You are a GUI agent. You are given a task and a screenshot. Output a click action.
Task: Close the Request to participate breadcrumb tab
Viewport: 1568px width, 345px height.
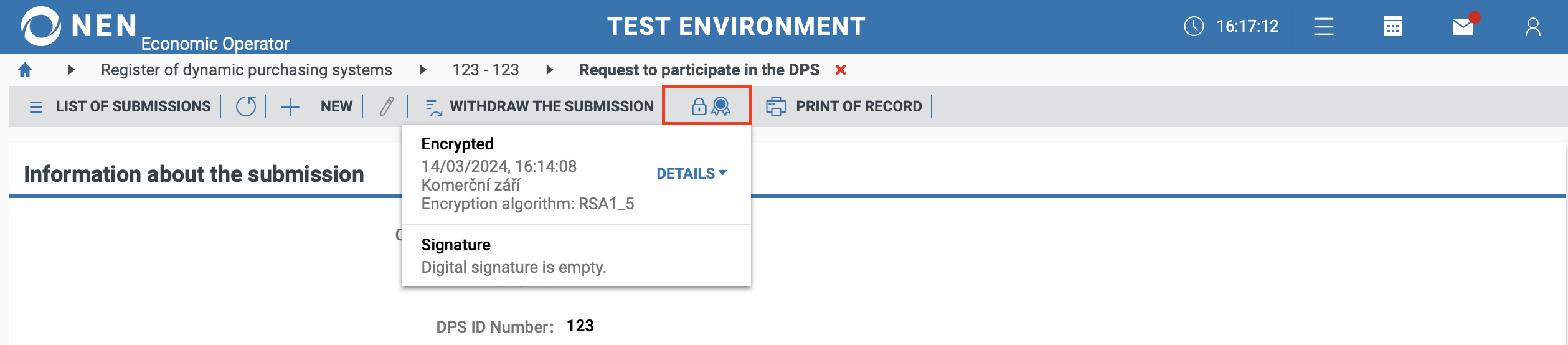point(841,70)
